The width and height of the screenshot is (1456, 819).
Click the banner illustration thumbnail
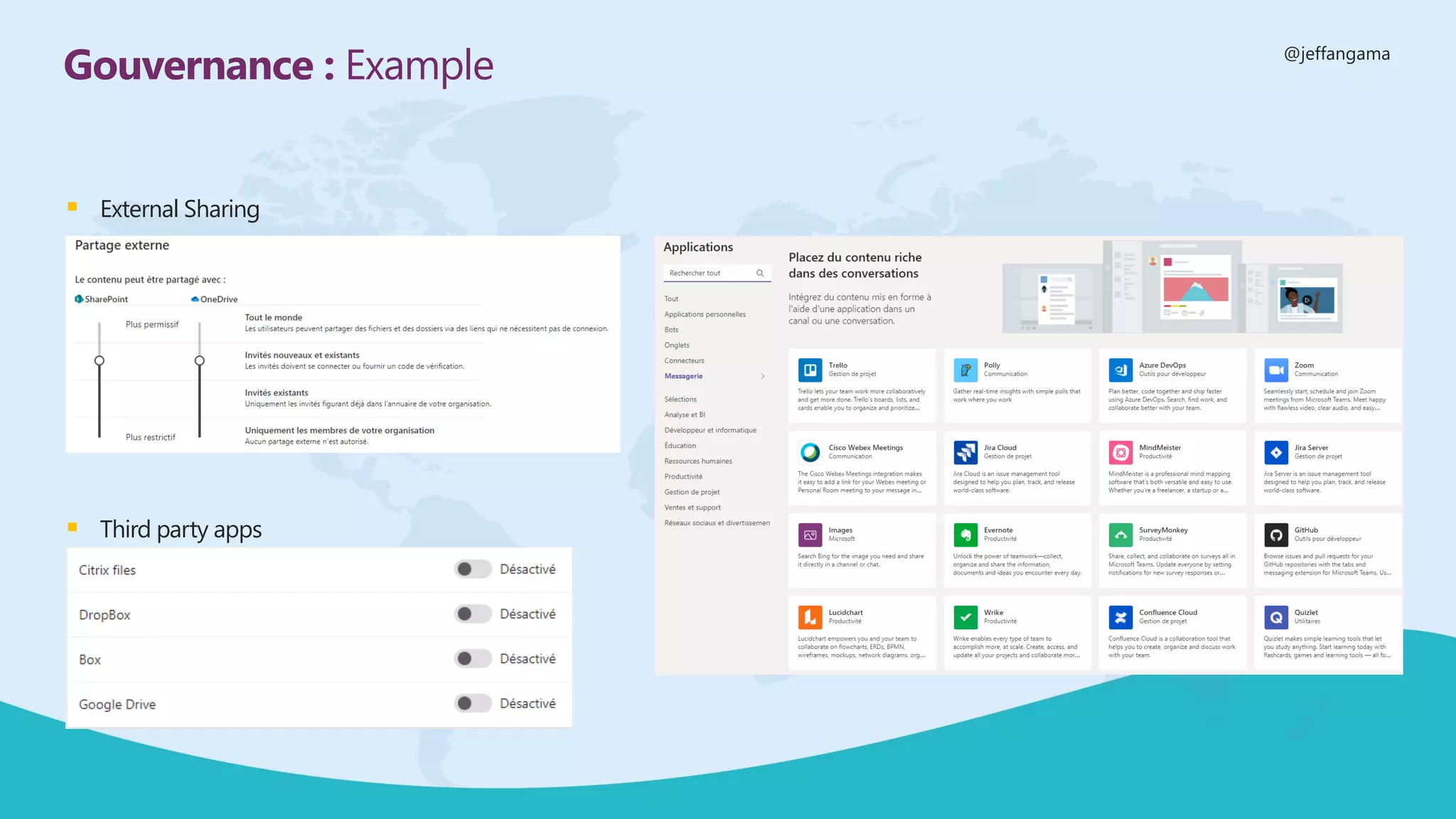[x=1172, y=287]
